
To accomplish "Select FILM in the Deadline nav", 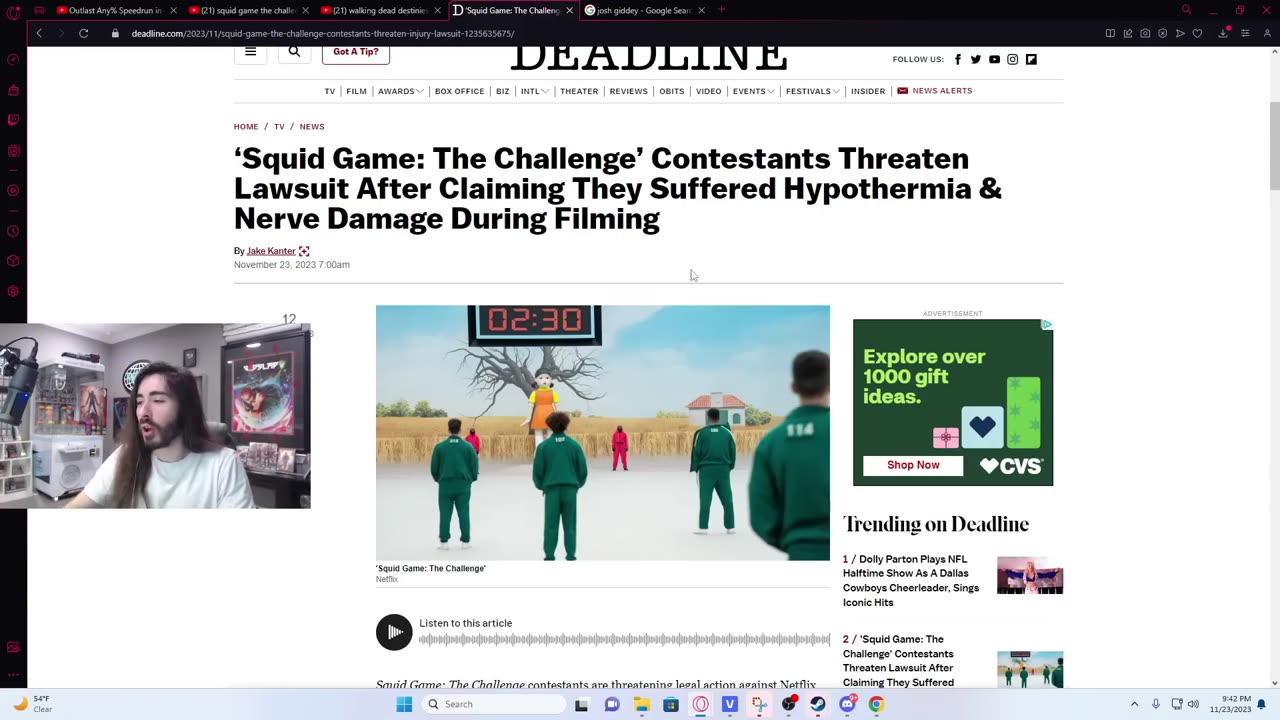I will (x=356, y=91).
